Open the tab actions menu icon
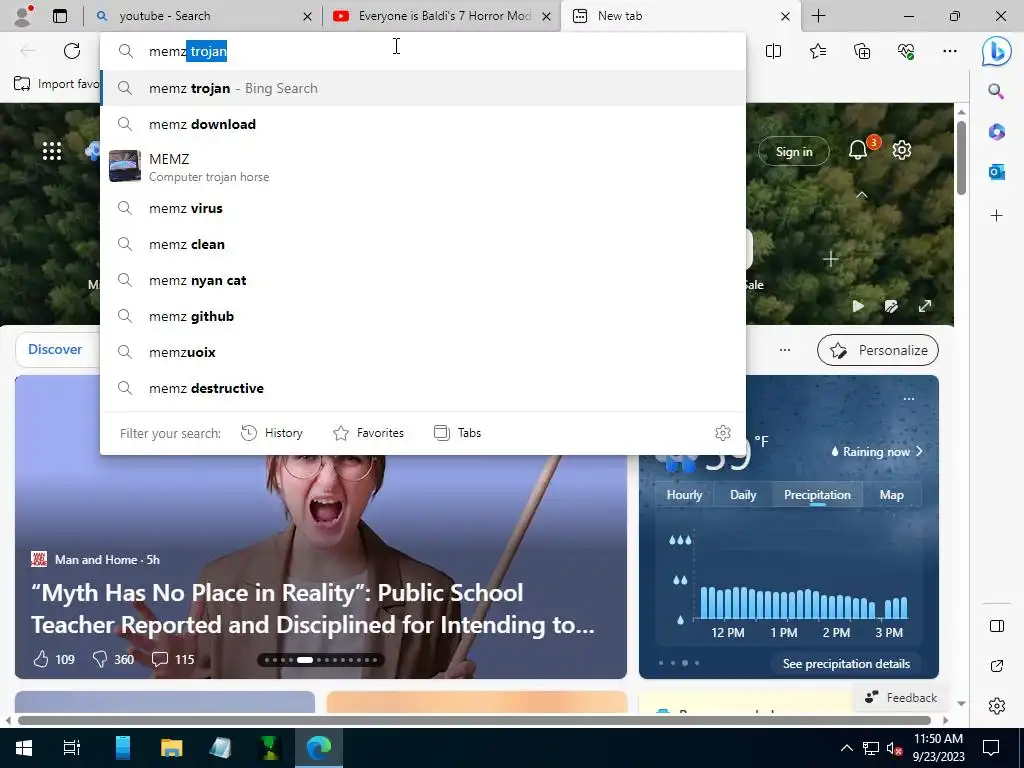This screenshot has height=768, width=1024. point(60,16)
